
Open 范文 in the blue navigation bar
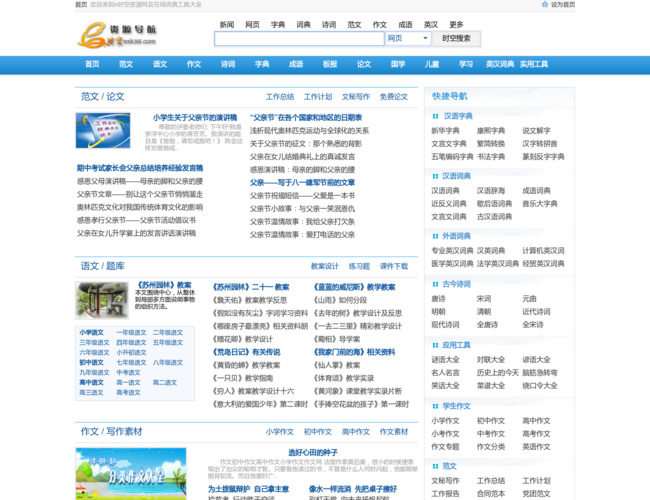pyautogui.click(x=126, y=64)
